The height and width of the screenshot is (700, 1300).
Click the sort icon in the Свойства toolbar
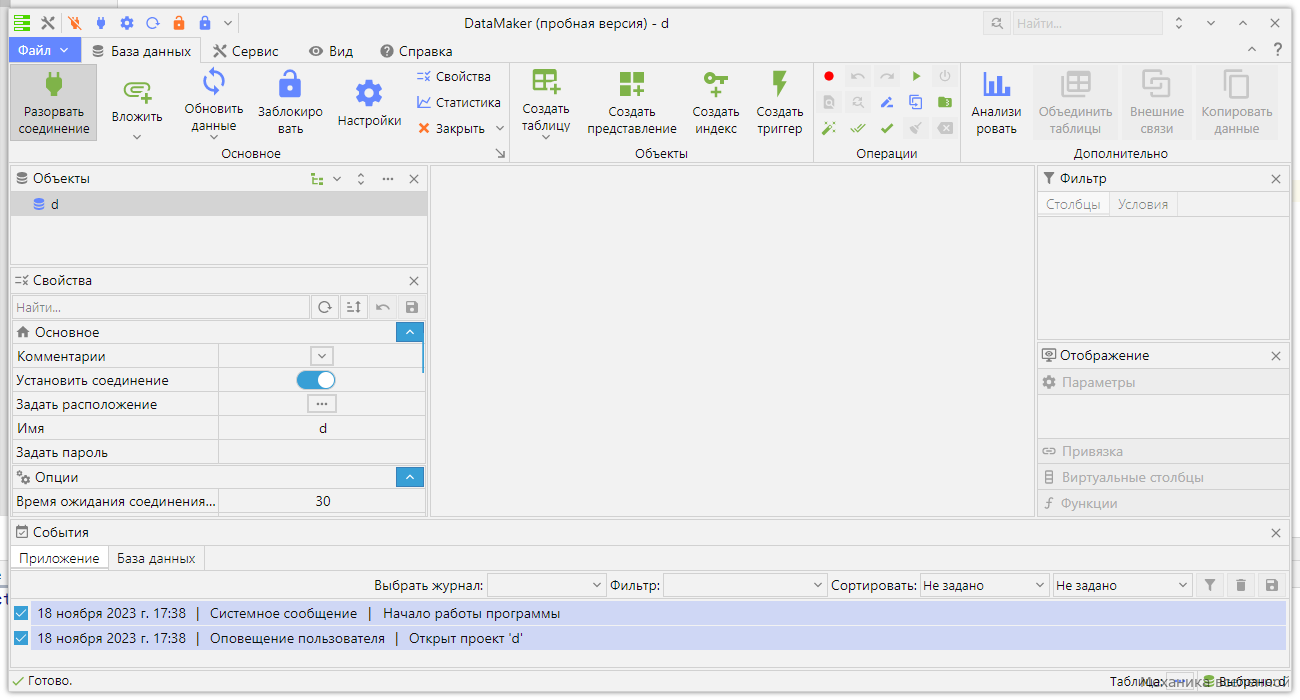(x=353, y=308)
